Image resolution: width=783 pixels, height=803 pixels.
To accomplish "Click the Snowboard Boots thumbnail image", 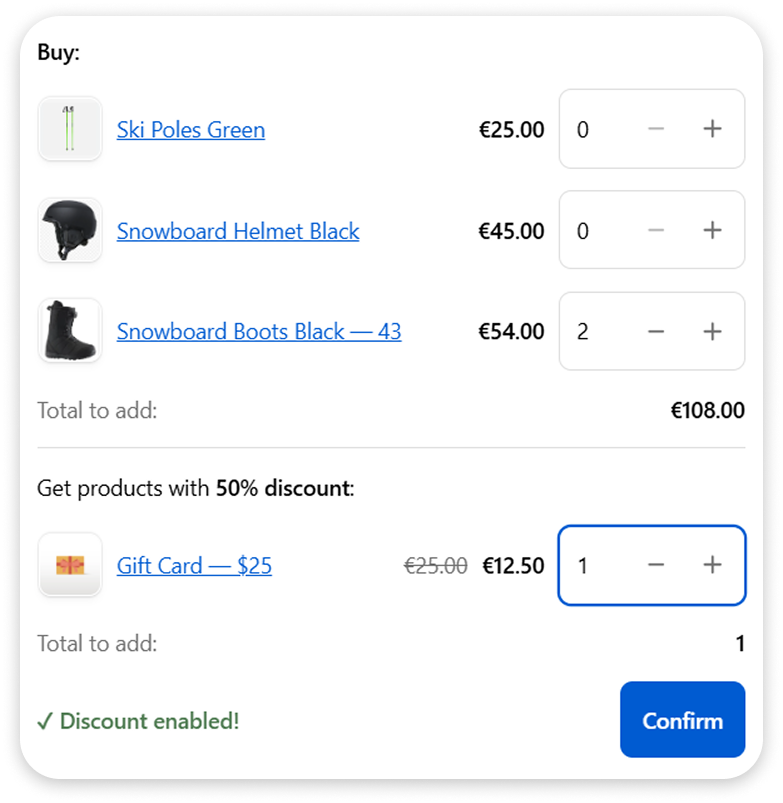I will tap(70, 331).
